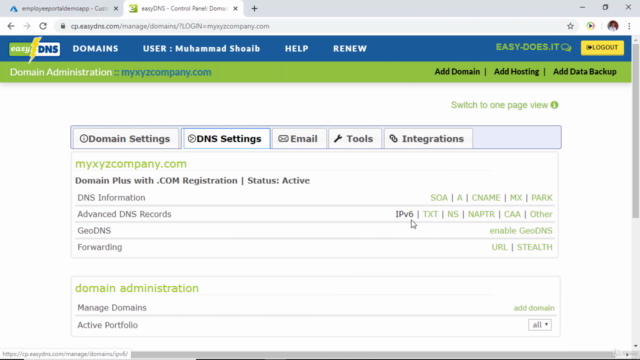Switch to one page view
Screen dimensions: 640x360
(499, 105)
